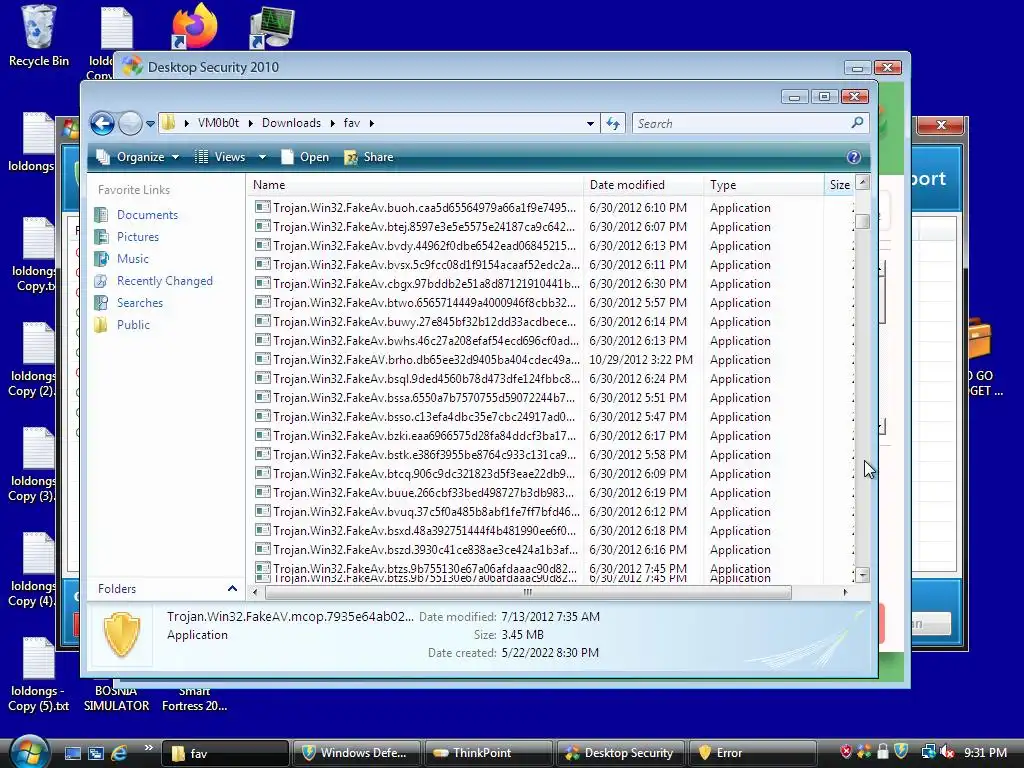Viewport: 1024px width, 768px height.
Task: Open Explorer help question mark icon
Action: (x=854, y=157)
